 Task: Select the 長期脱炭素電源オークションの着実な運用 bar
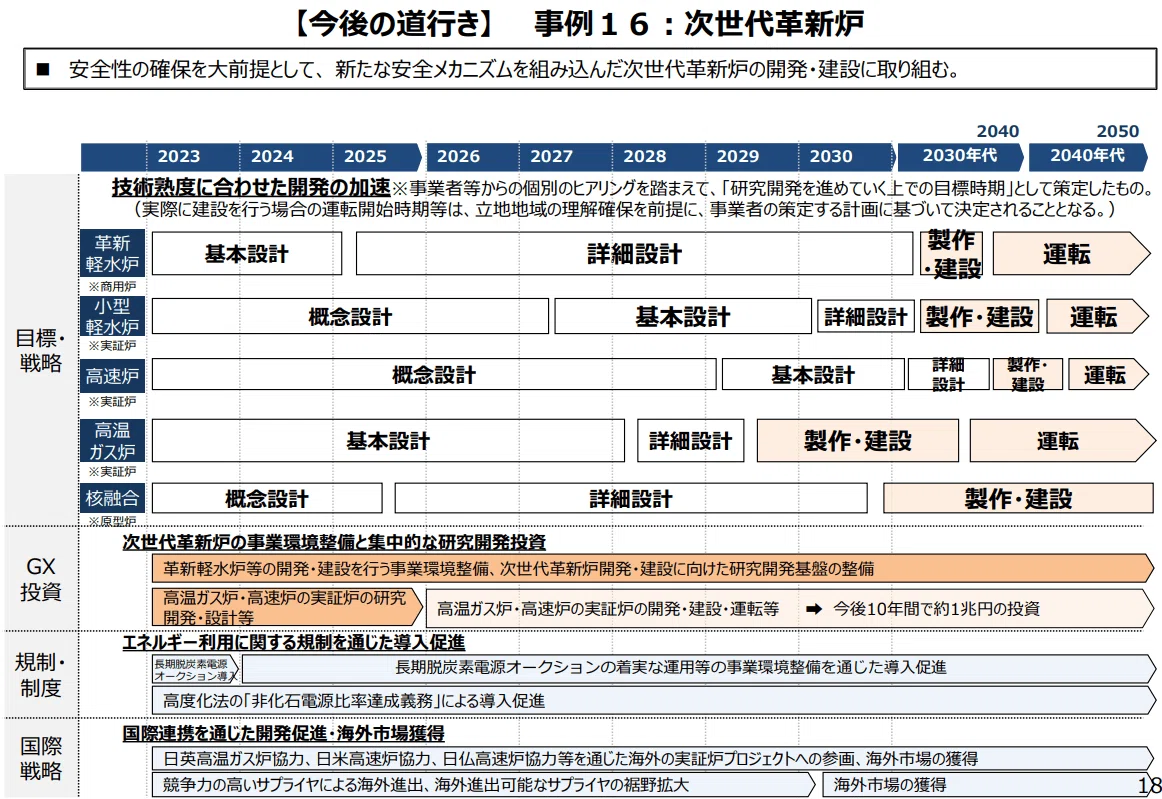tap(698, 668)
